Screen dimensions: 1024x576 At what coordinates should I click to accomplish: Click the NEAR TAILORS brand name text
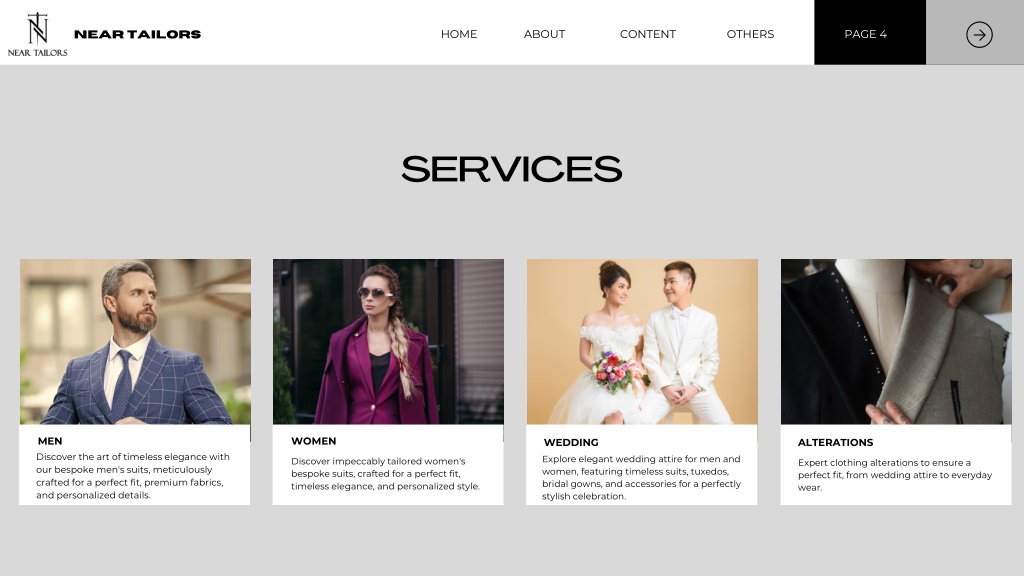tap(137, 35)
